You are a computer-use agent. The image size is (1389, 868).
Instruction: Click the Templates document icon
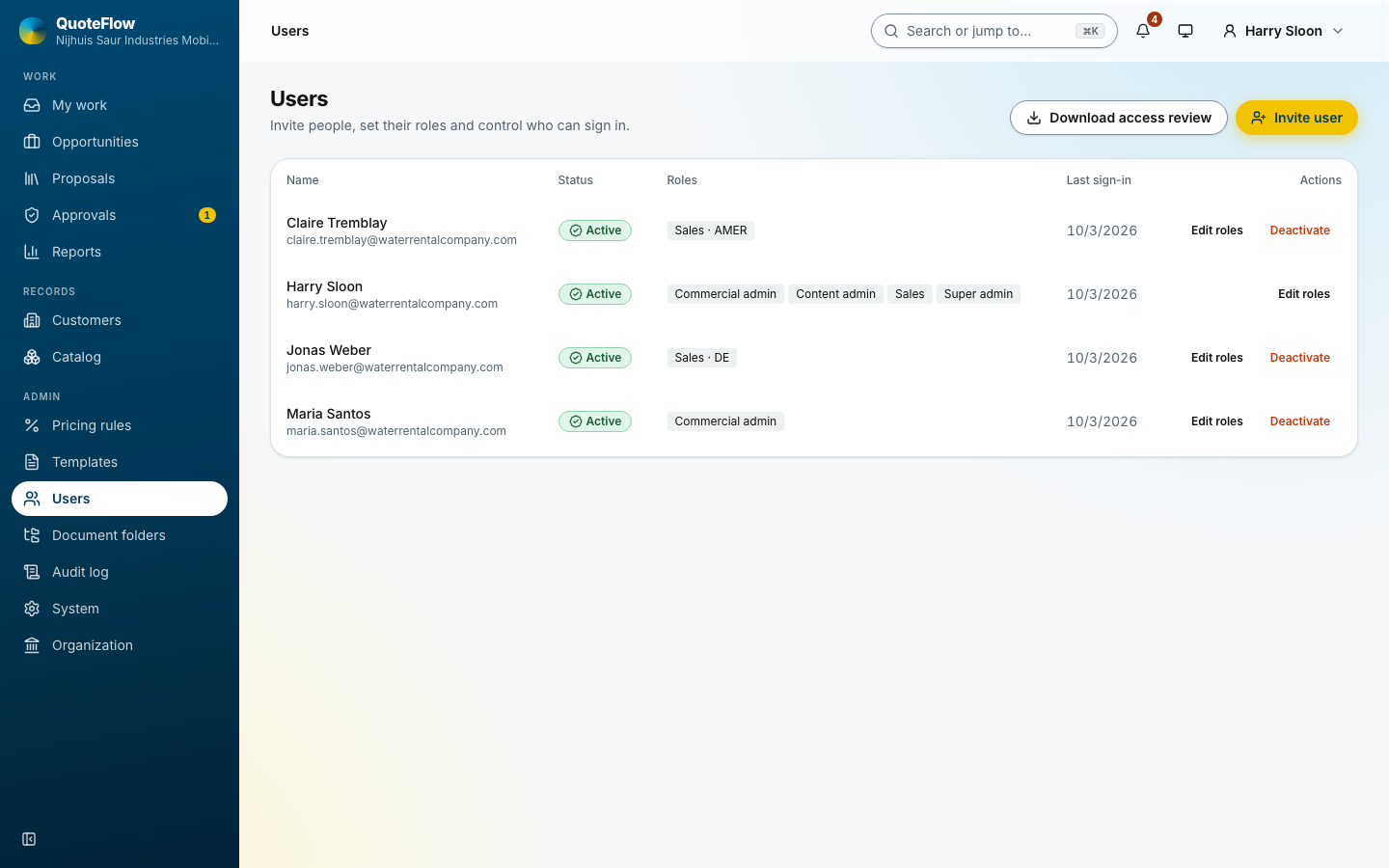[32, 462]
